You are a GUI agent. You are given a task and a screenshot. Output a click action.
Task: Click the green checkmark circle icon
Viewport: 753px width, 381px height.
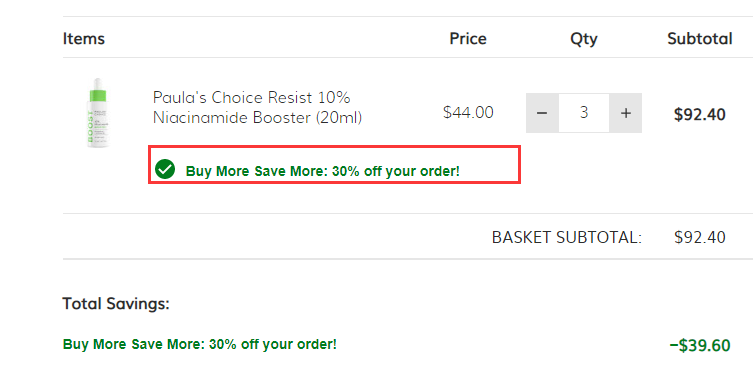tap(165, 169)
